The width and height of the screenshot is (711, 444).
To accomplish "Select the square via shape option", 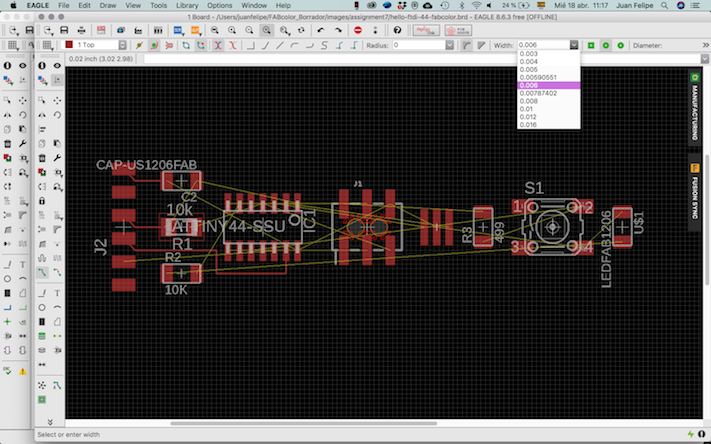I will coord(591,45).
